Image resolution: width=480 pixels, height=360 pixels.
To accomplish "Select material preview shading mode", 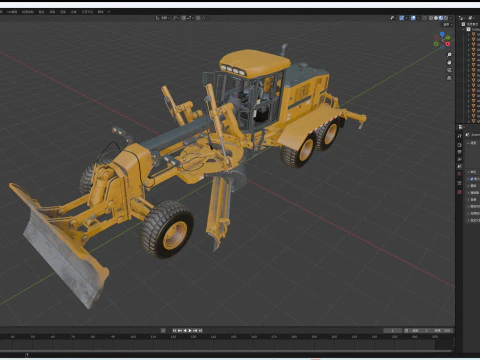I will 441,18.
